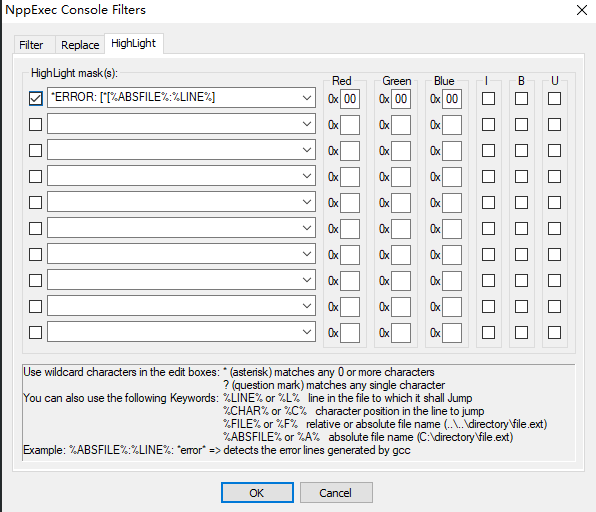Open the second mask combo box arrow
The width and height of the screenshot is (596, 512).
(307, 124)
